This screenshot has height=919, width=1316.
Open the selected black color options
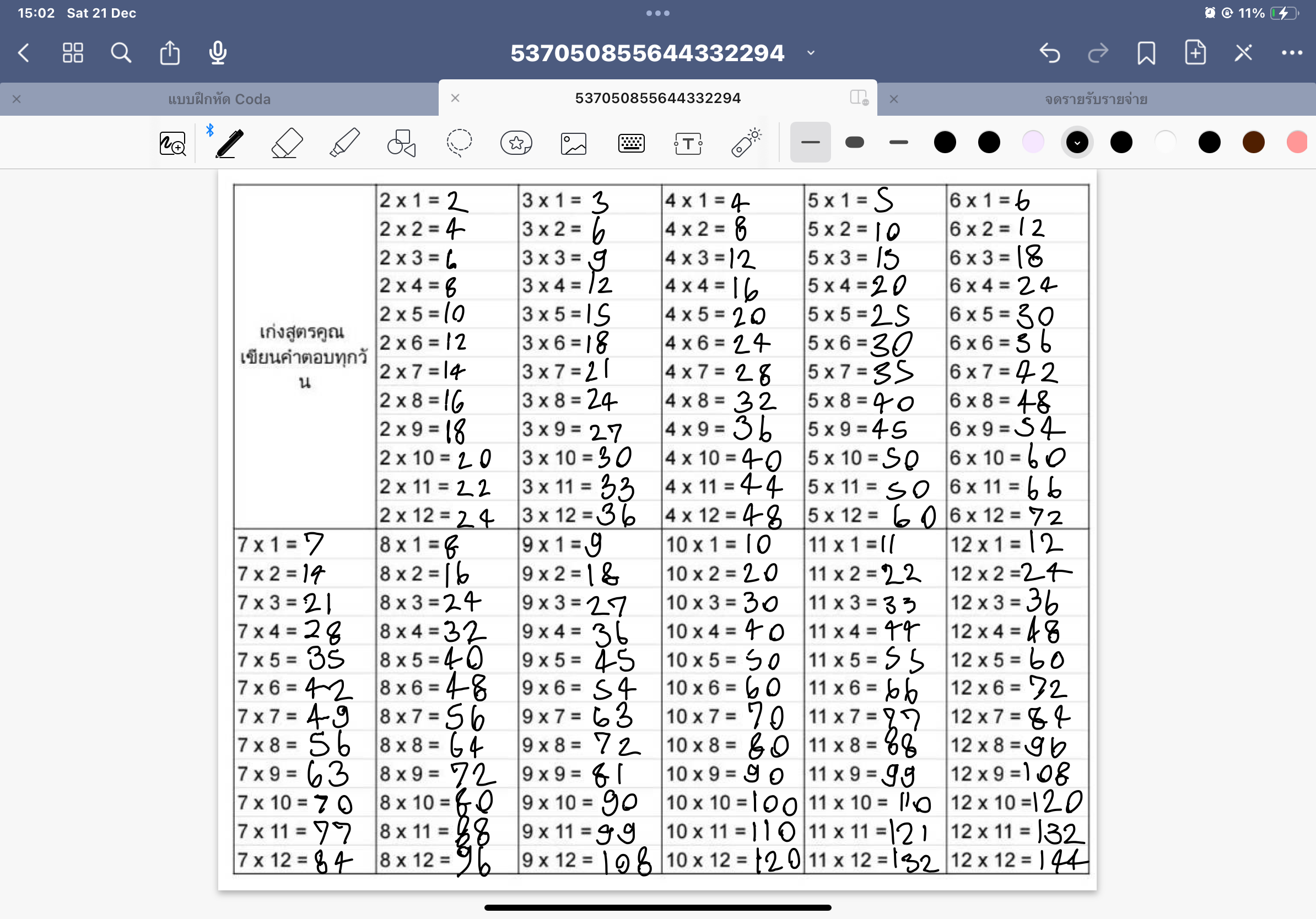point(1077,142)
